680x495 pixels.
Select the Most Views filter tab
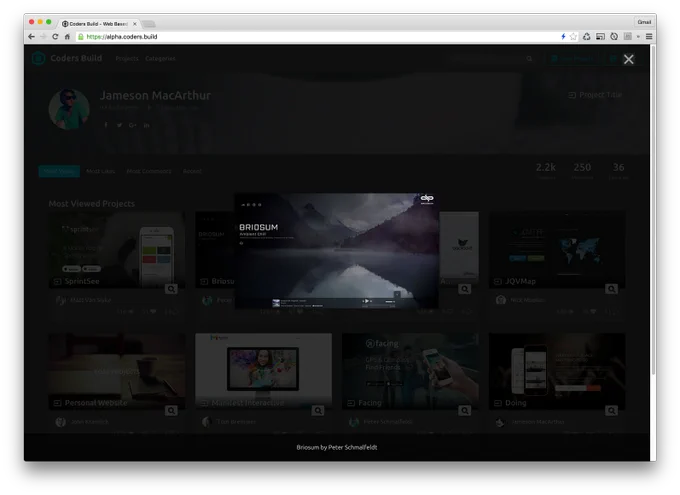(59, 171)
